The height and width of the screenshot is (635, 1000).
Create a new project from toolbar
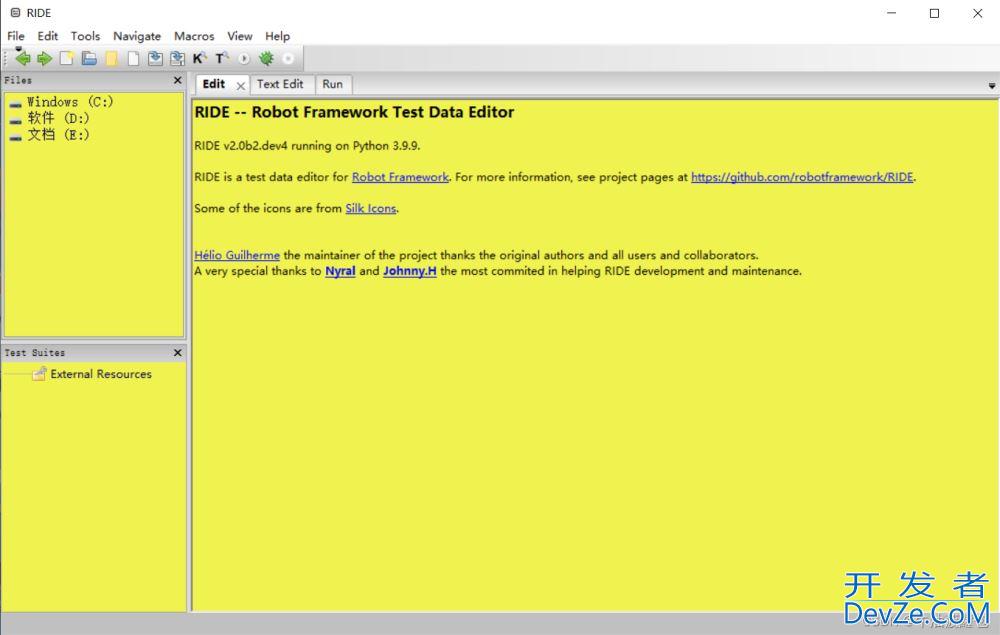(67, 59)
